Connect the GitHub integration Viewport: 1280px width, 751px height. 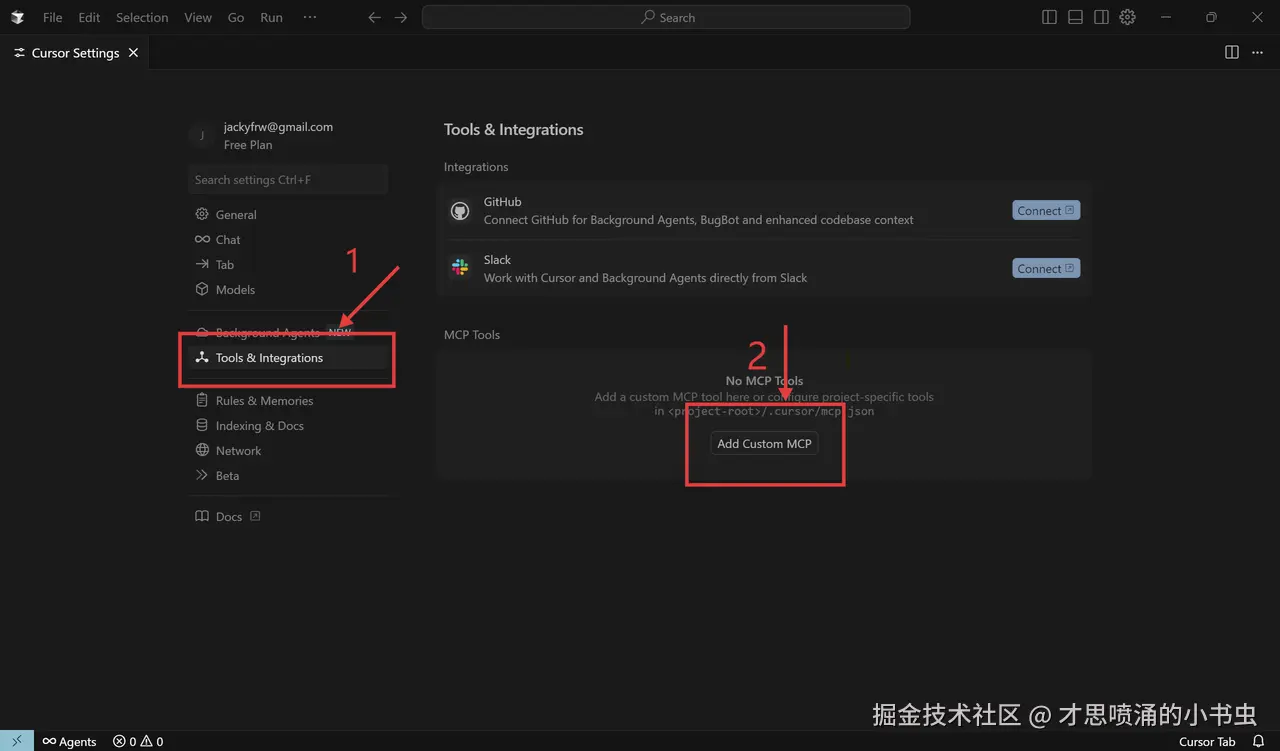coord(1046,211)
